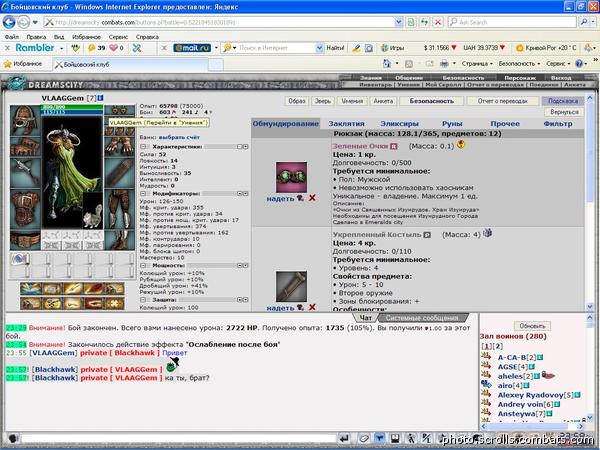Click the Обновить button in player list
This screenshot has height=450, width=600.
(532, 326)
